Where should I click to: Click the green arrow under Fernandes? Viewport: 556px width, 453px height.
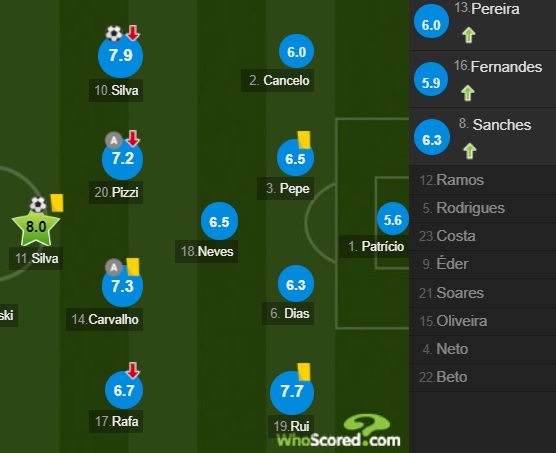468,93
